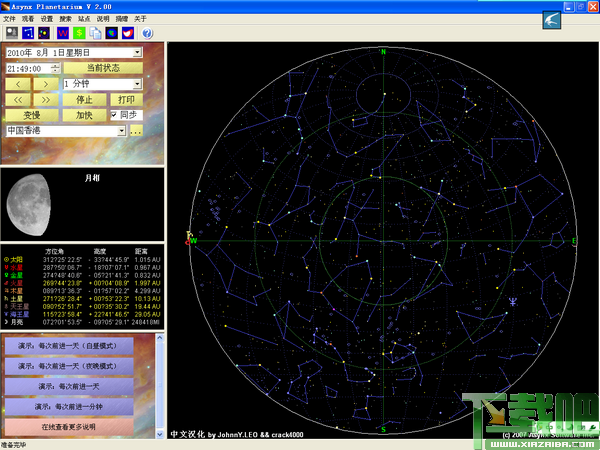Viewport: 600px width, 450px height.
Task: Select the 水星 row in planet table
Action: pos(82,267)
